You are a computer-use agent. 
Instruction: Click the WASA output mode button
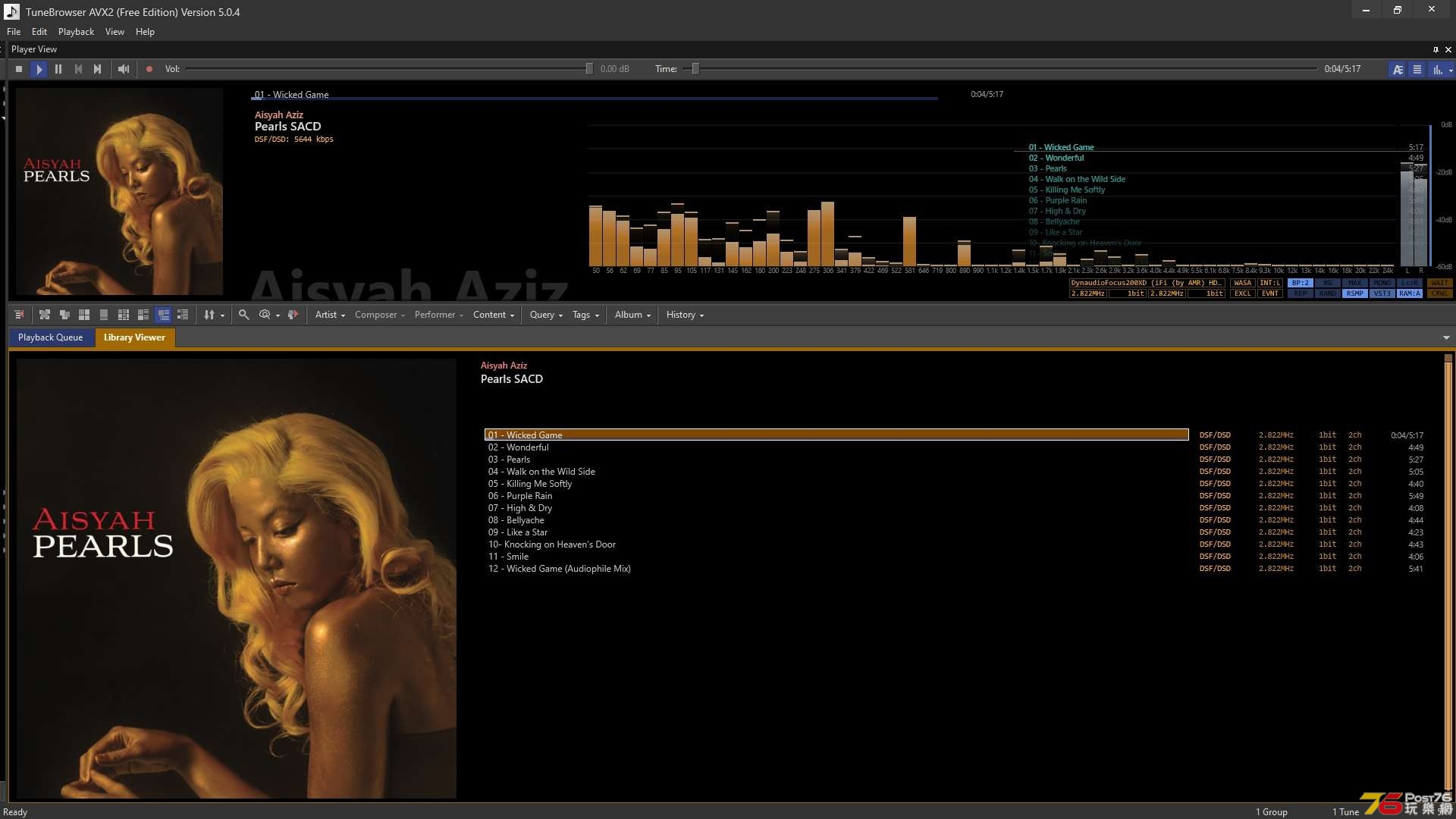[1243, 283]
